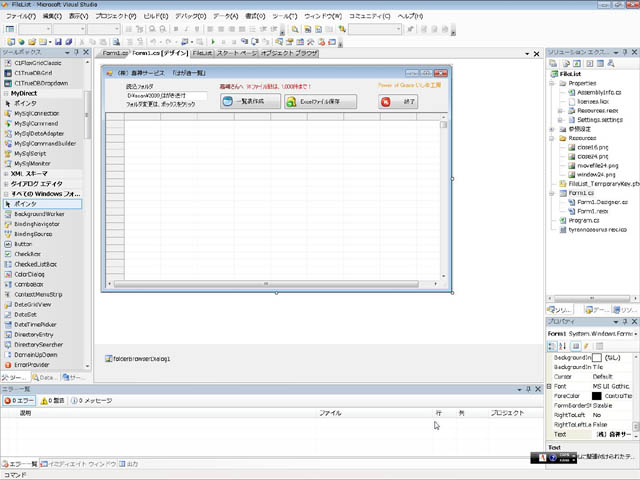Click the folder path text box on form
Image resolution: width=640 pixels, height=480 pixels.
(x=167, y=96)
